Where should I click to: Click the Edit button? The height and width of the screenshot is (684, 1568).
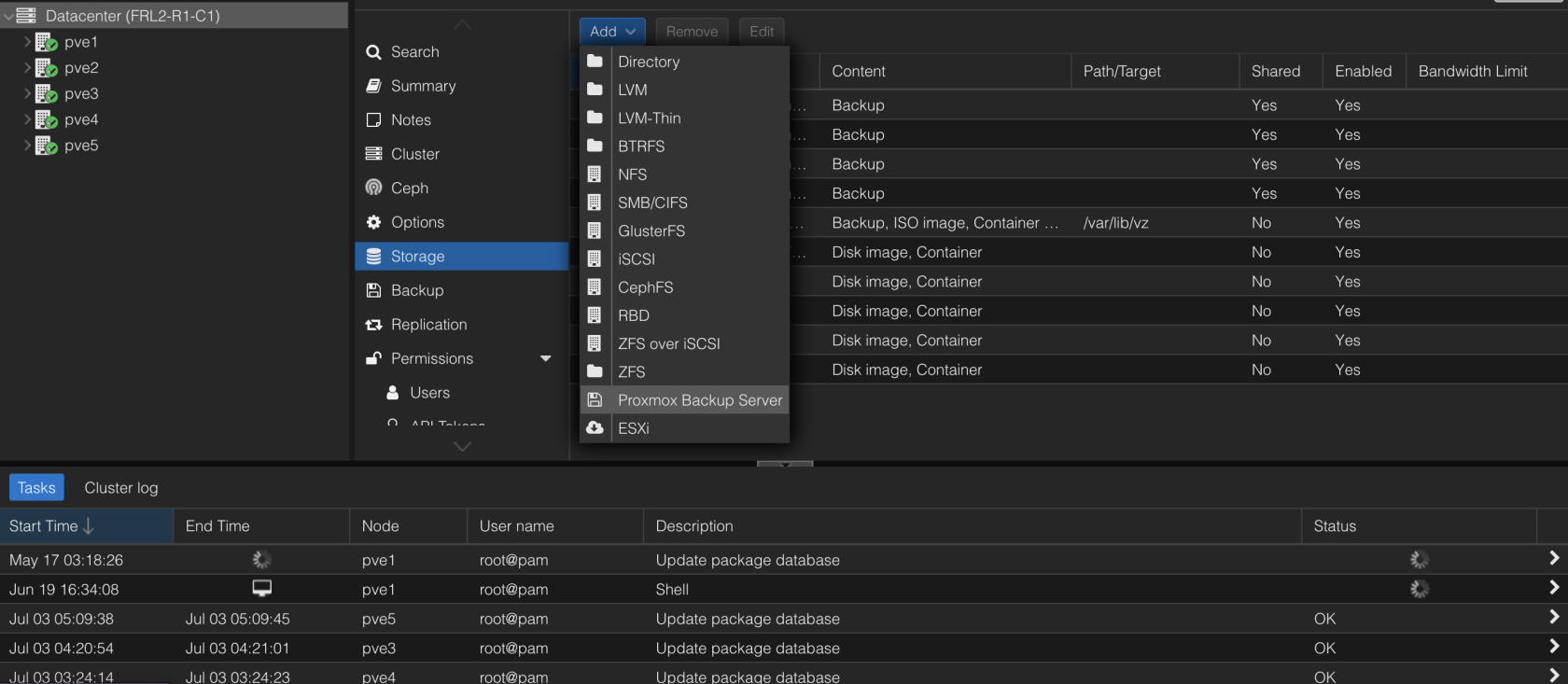coord(762,32)
